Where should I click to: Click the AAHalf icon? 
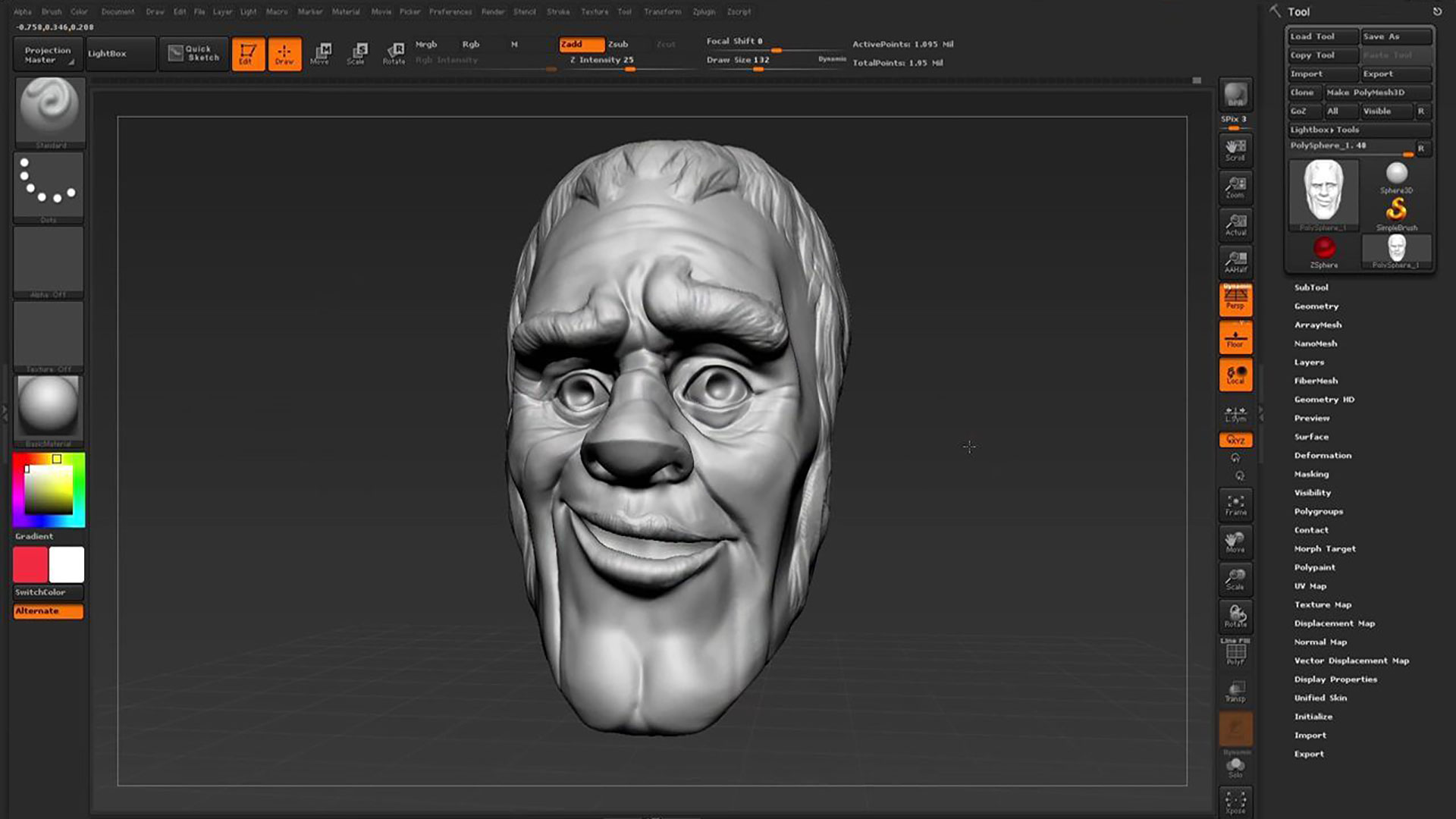(x=1235, y=262)
